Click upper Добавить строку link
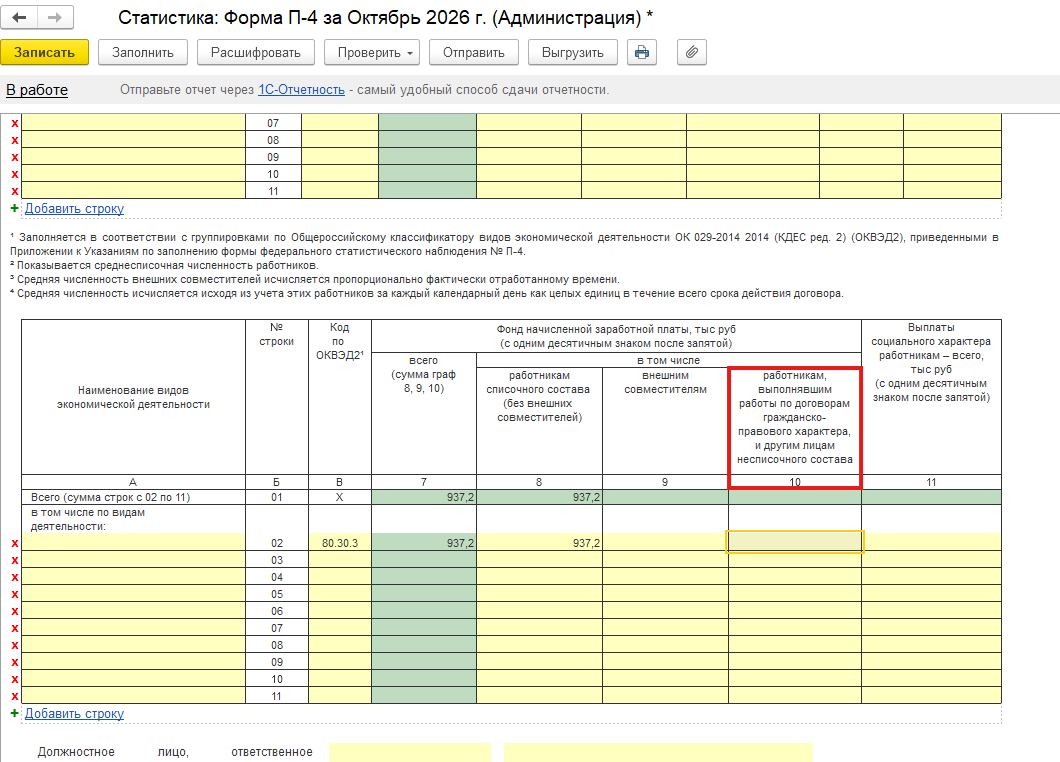 [74, 208]
